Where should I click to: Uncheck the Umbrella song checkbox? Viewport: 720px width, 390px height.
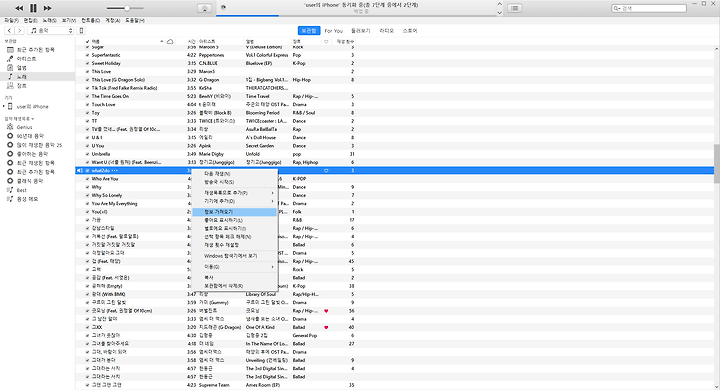(87, 154)
